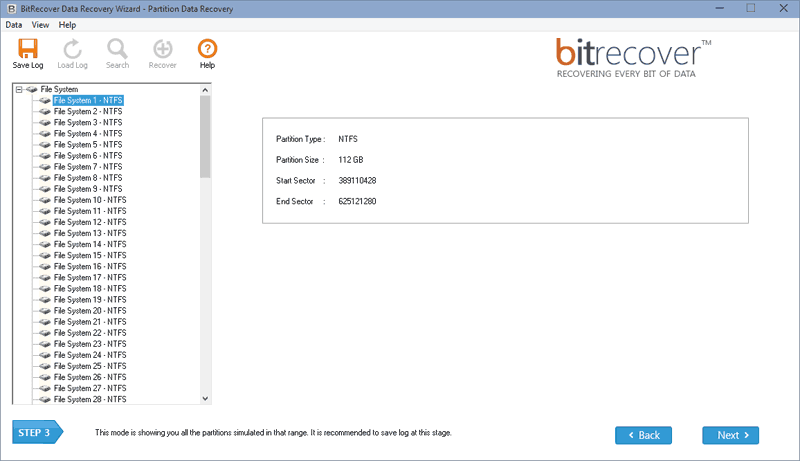Click the Save Log toolbar icon
The image size is (800, 461).
(x=28, y=49)
